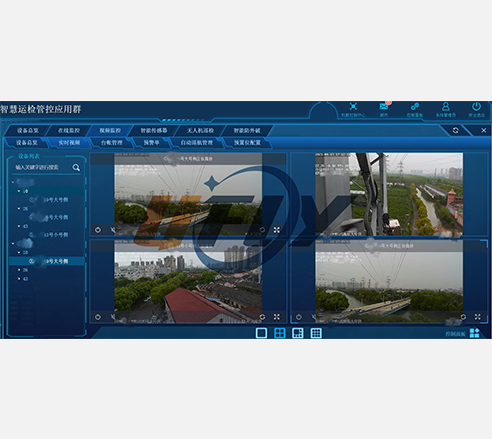
Task: Select the one-large-plus-small windows layout
Action: pyautogui.click(x=298, y=333)
